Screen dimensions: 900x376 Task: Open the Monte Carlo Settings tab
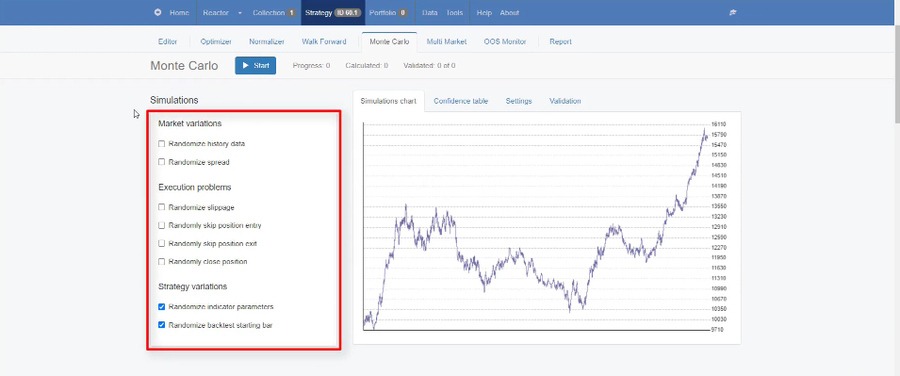point(518,101)
